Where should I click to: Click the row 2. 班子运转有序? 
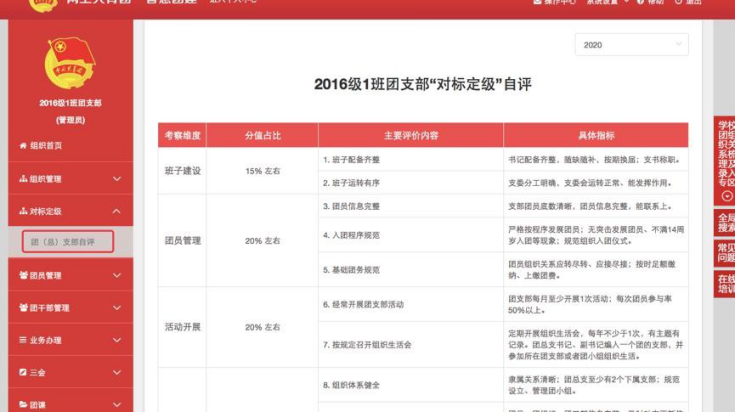coord(411,183)
